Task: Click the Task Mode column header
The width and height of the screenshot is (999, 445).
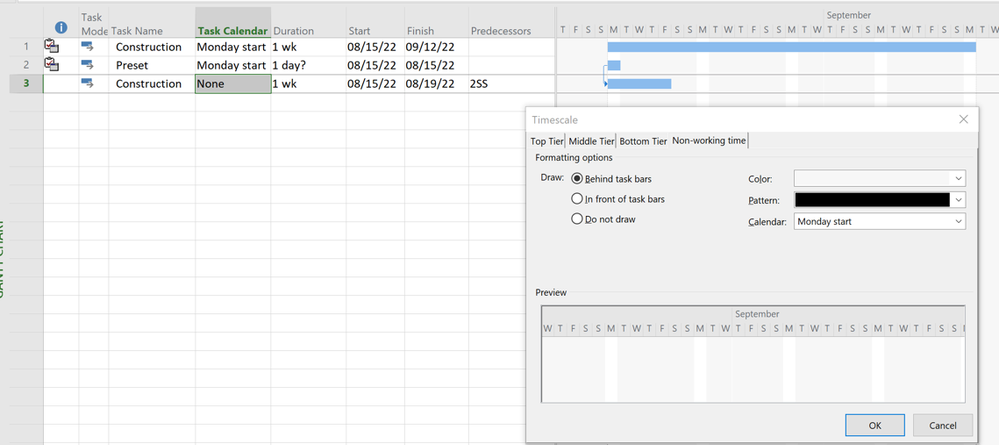Action: point(94,23)
